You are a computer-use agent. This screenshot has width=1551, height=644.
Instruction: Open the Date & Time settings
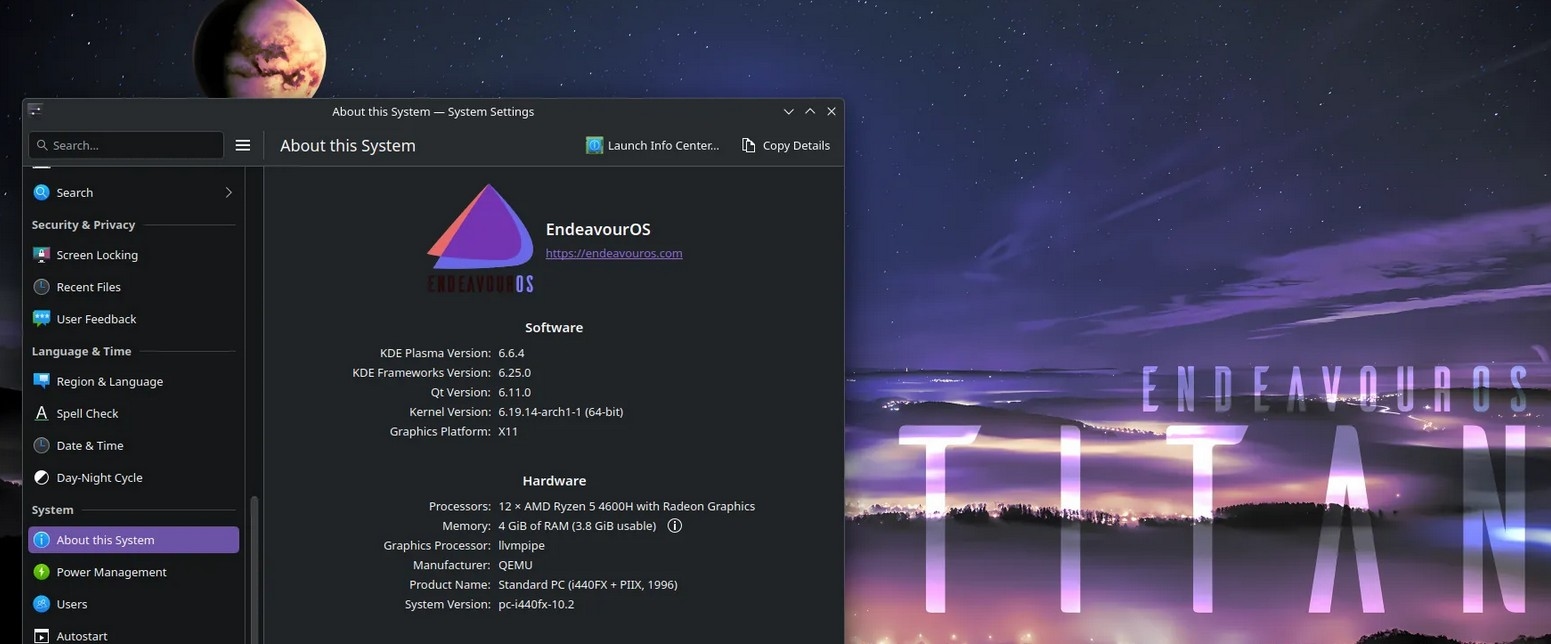[x=134, y=445]
